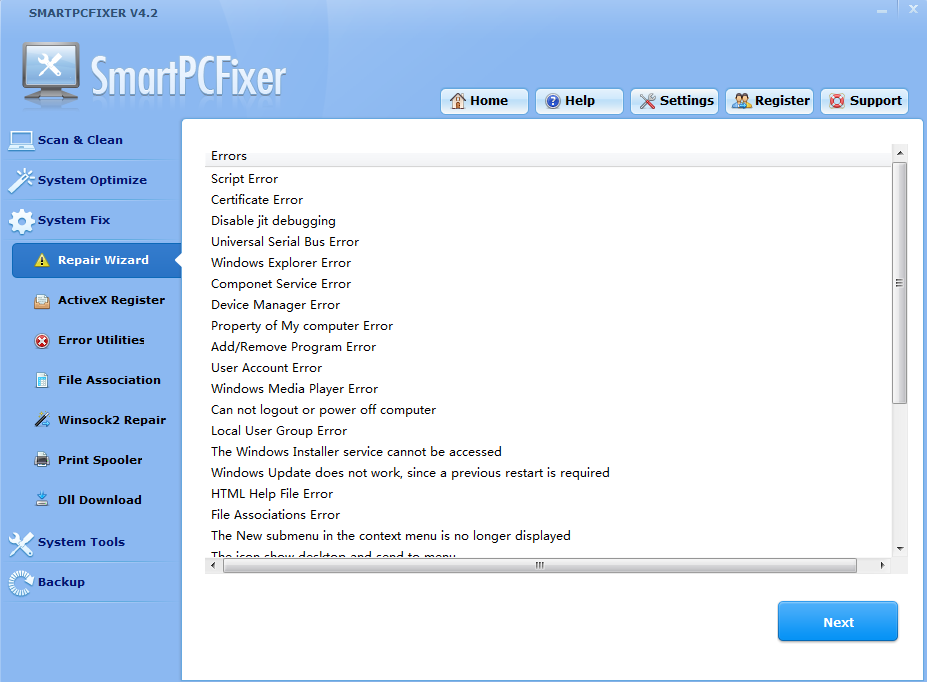Click the vertical scrollbar up arrow
Screen dimensions: 927x682
900,153
